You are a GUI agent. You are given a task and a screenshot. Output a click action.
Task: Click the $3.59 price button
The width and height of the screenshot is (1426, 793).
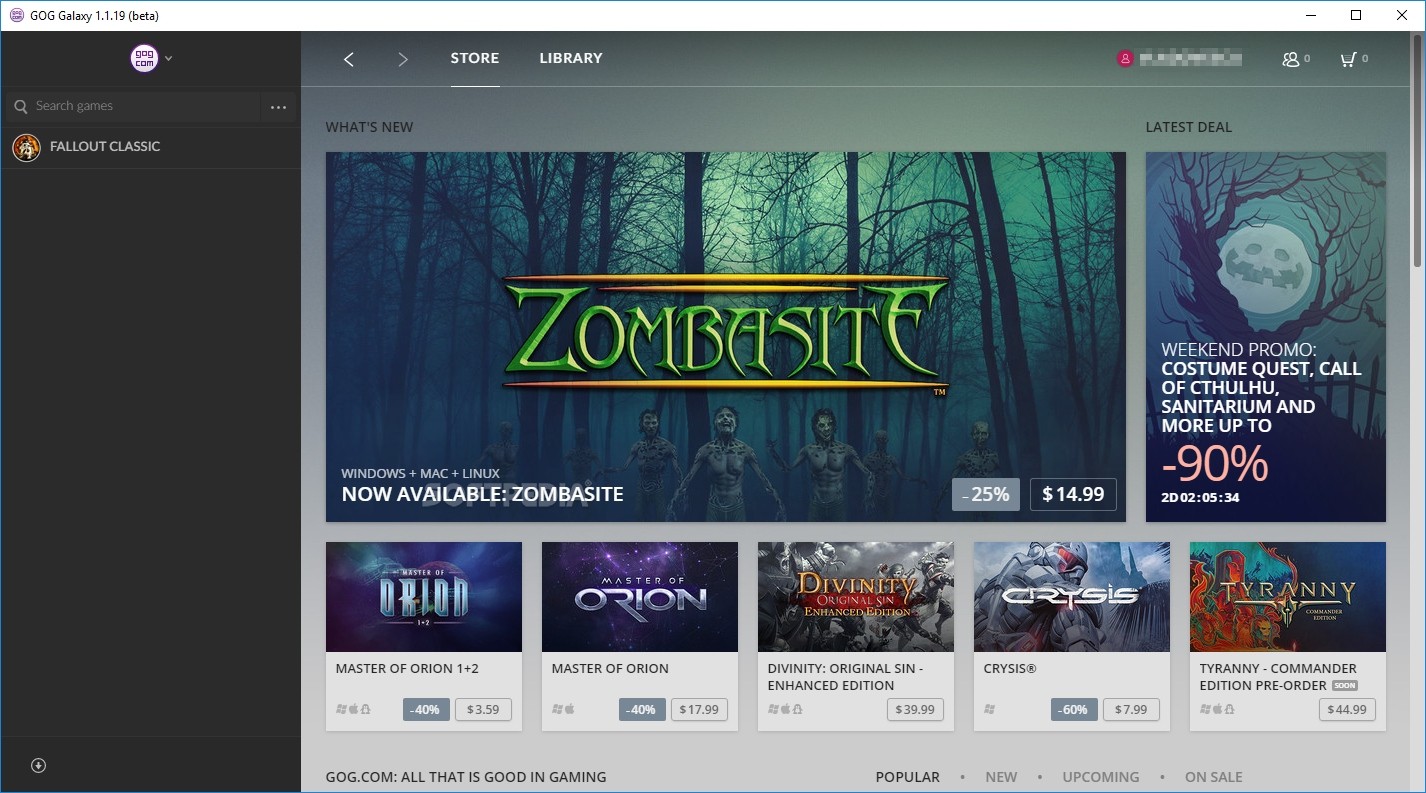483,709
